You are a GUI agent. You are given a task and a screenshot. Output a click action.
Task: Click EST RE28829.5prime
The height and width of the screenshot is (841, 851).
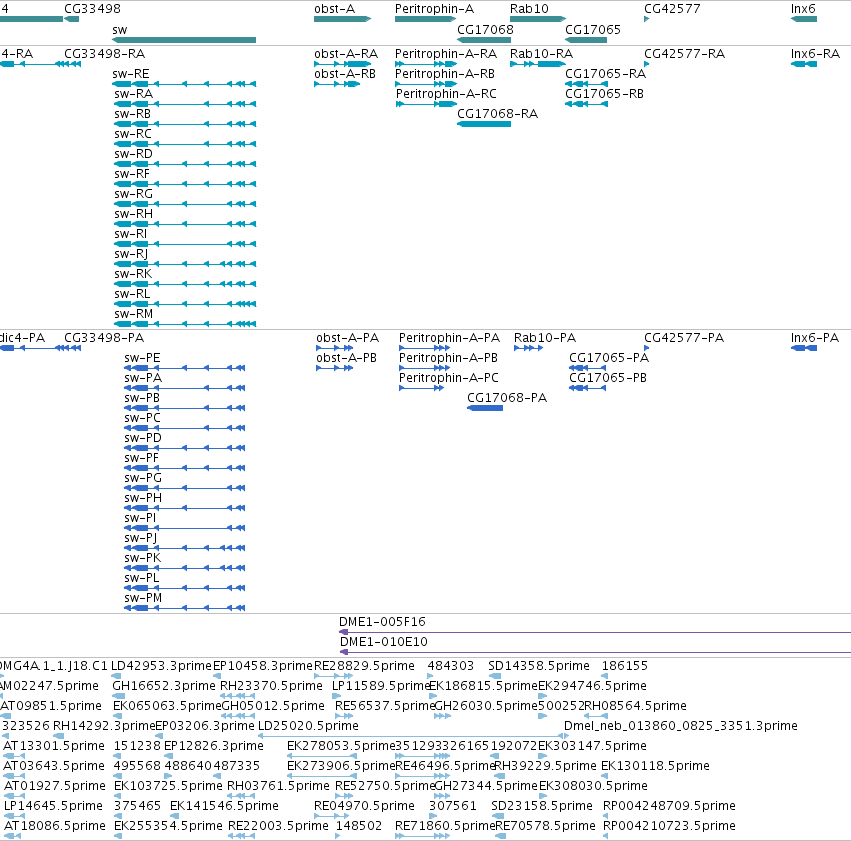click(x=334, y=676)
